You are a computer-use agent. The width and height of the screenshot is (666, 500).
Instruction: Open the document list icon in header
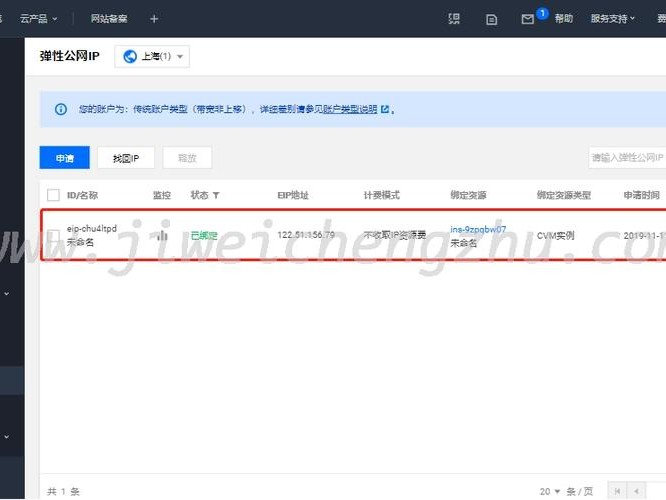491,19
